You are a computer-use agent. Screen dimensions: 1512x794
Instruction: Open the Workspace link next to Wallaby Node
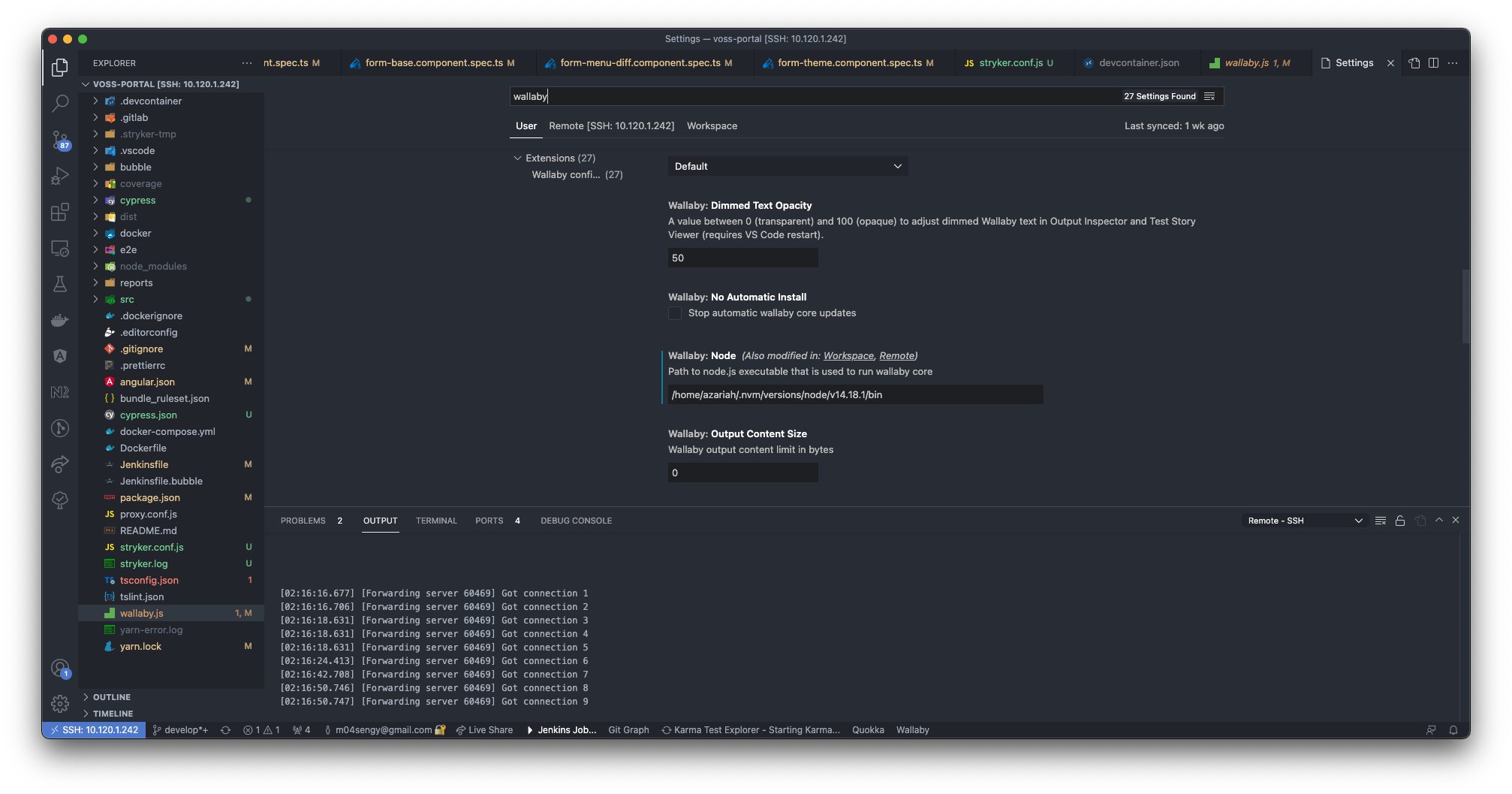point(848,355)
